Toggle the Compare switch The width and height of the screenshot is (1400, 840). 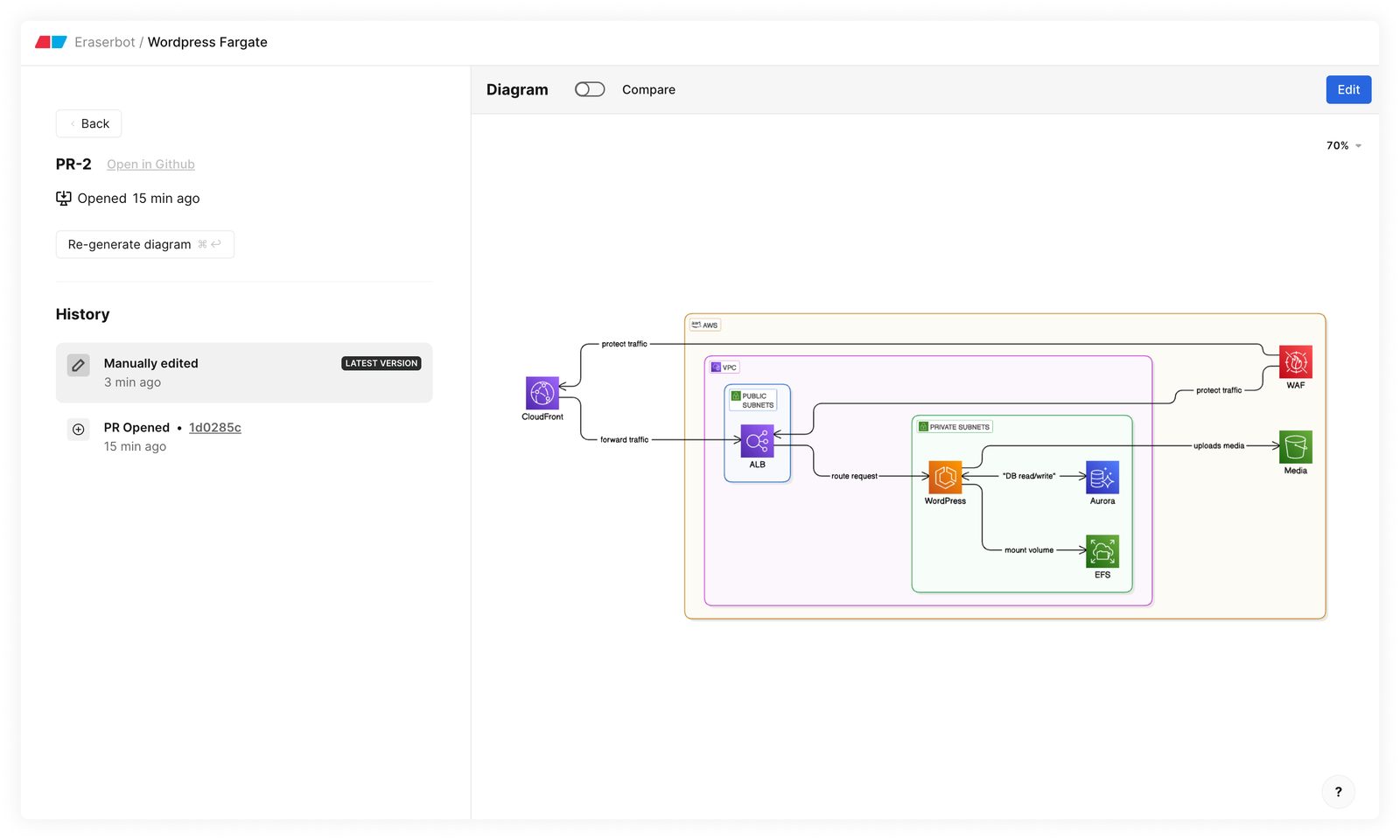coord(590,89)
